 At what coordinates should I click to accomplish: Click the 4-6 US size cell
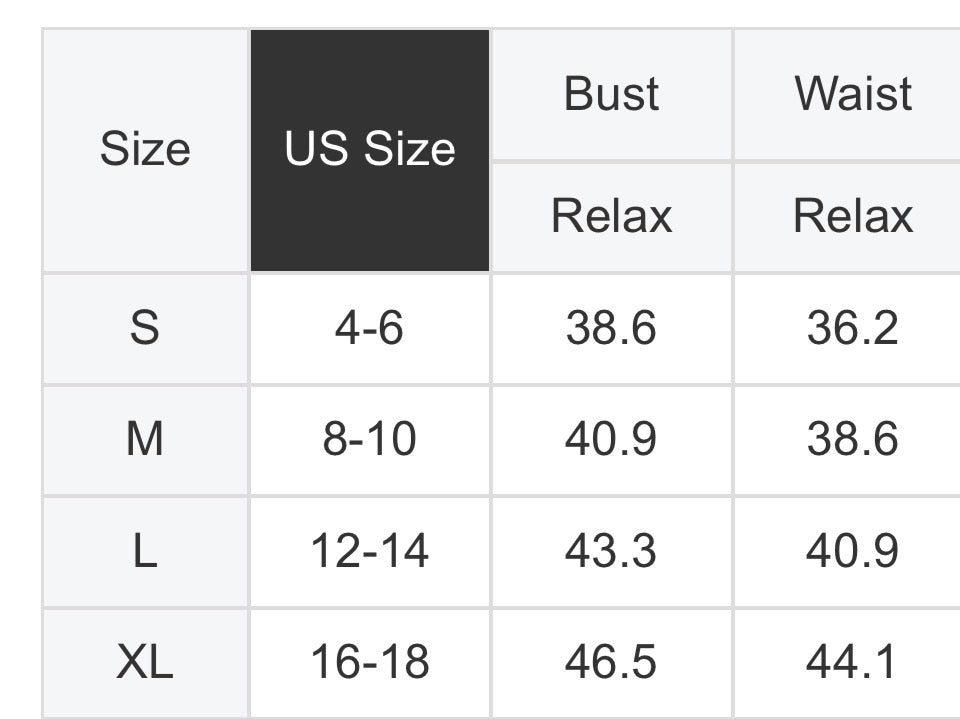point(369,328)
